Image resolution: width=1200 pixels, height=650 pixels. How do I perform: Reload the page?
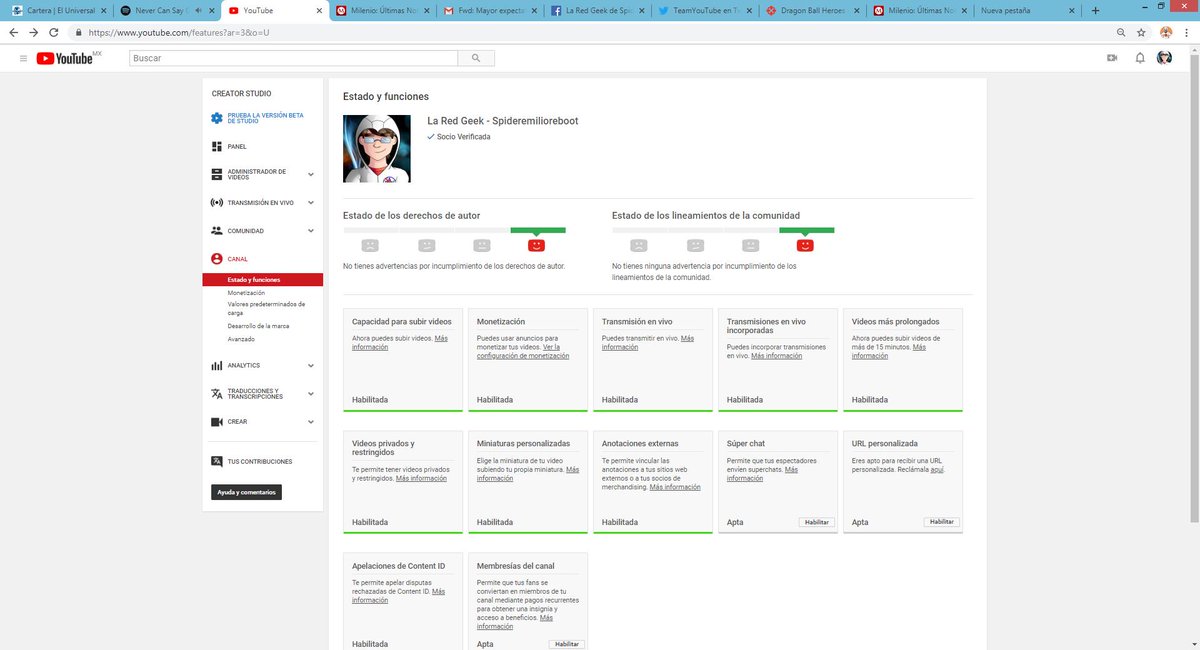54,32
